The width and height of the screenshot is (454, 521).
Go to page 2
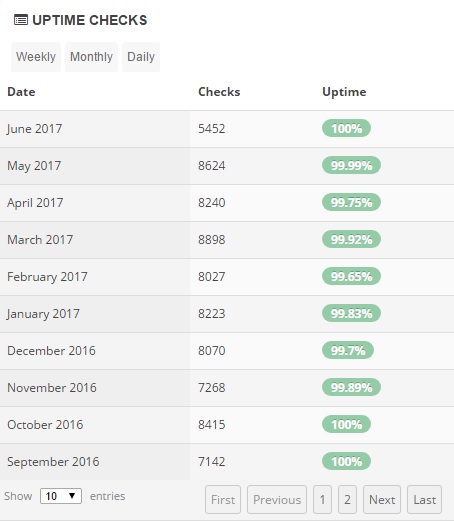pos(347,499)
